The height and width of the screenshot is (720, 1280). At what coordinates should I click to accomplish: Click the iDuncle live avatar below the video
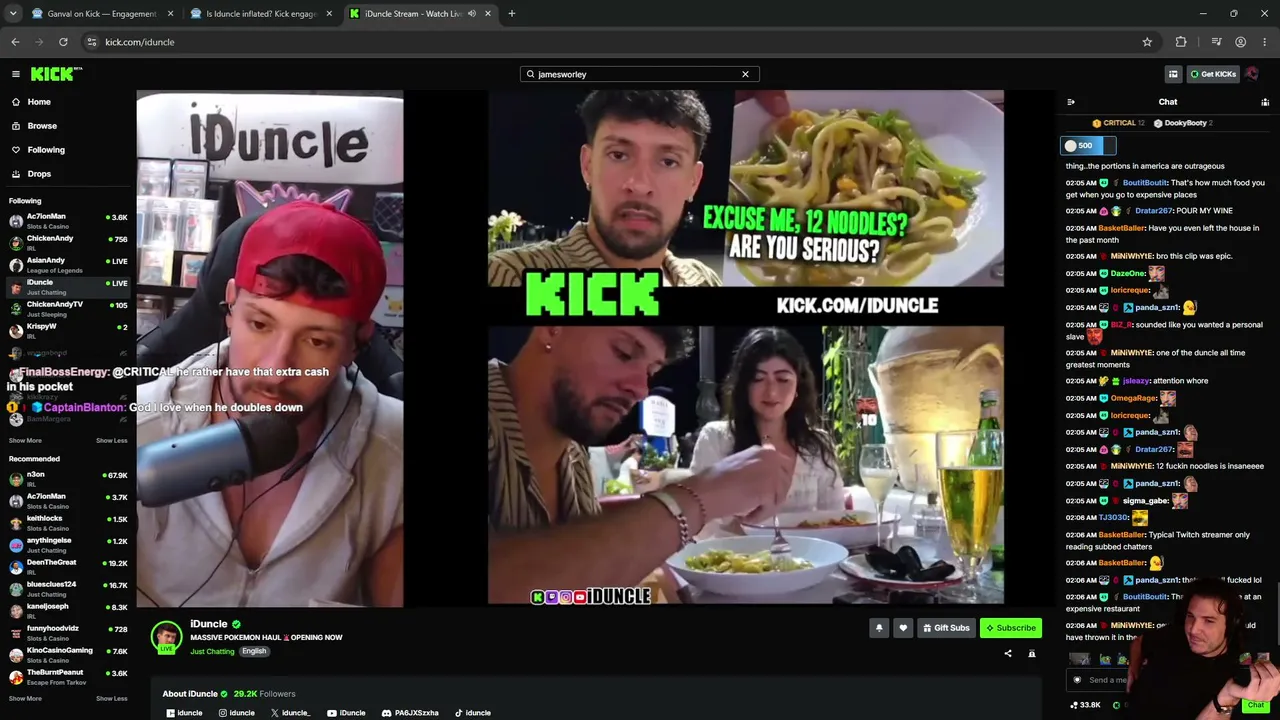point(166,637)
